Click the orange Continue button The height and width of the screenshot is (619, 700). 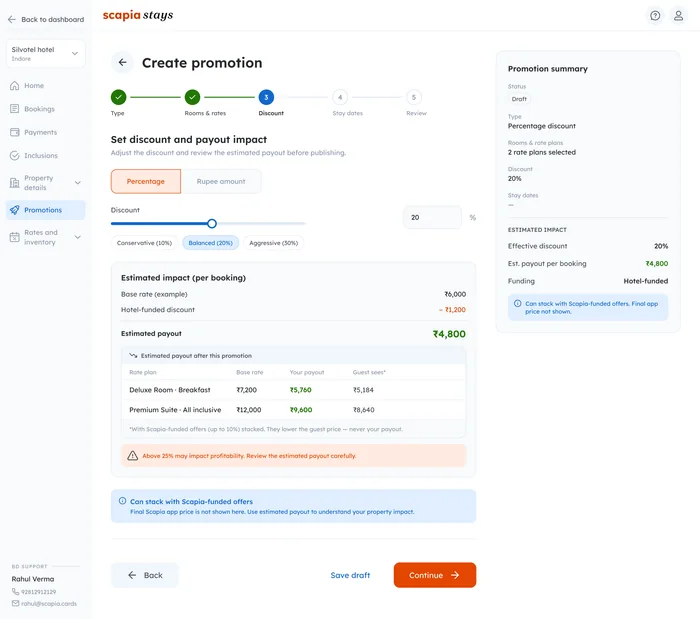(435, 575)
